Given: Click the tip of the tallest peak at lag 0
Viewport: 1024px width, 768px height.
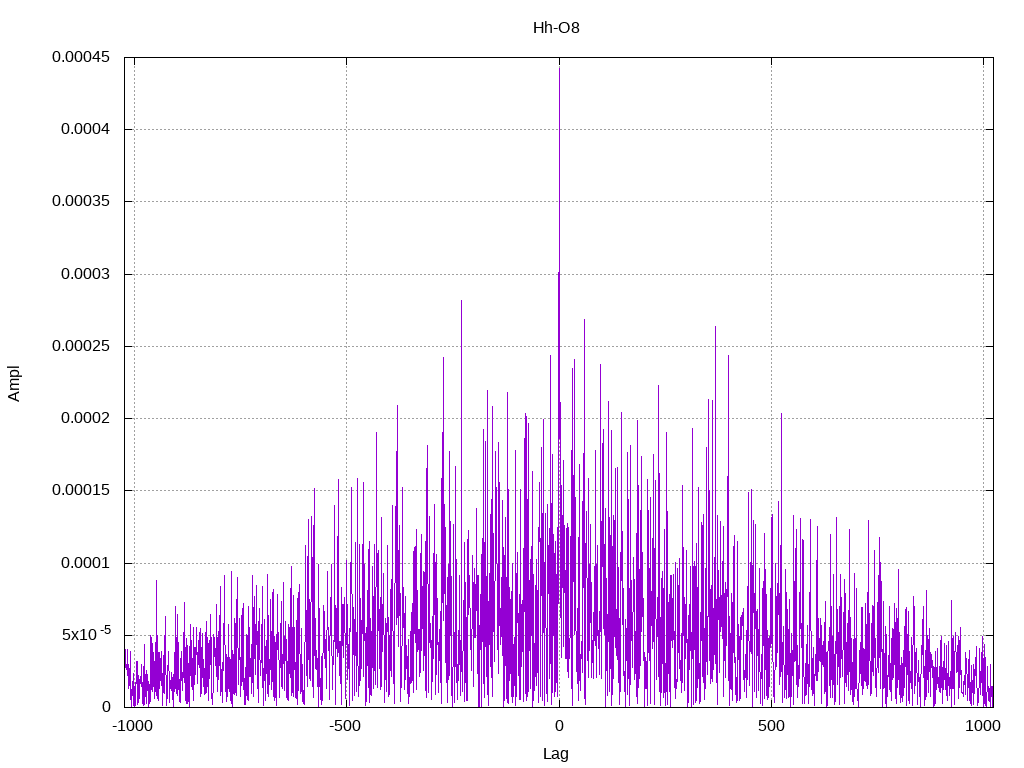Looking at the screenshot, I should pos(559,67).
